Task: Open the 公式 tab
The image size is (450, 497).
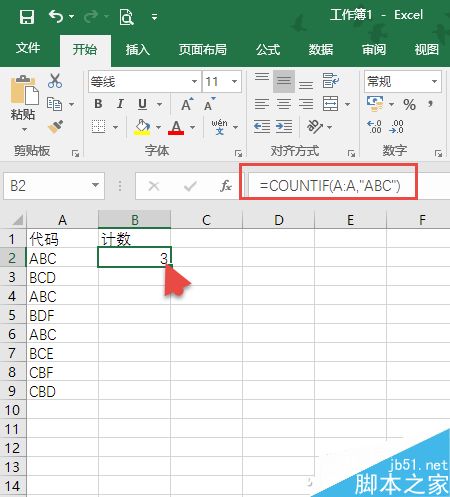Action: pyautogui.click(x=268, y=50)
